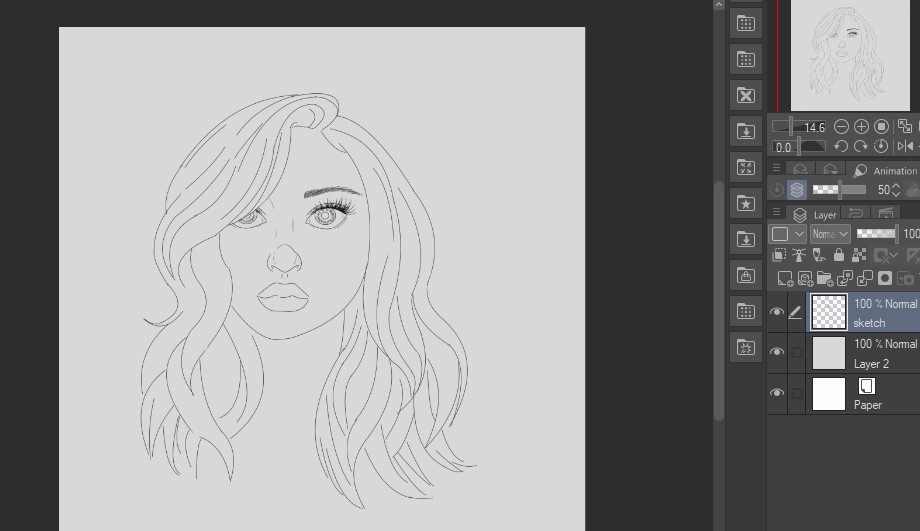
Task: Click the grid folder icon just below the bag folder
Action: tap(746, 311)
